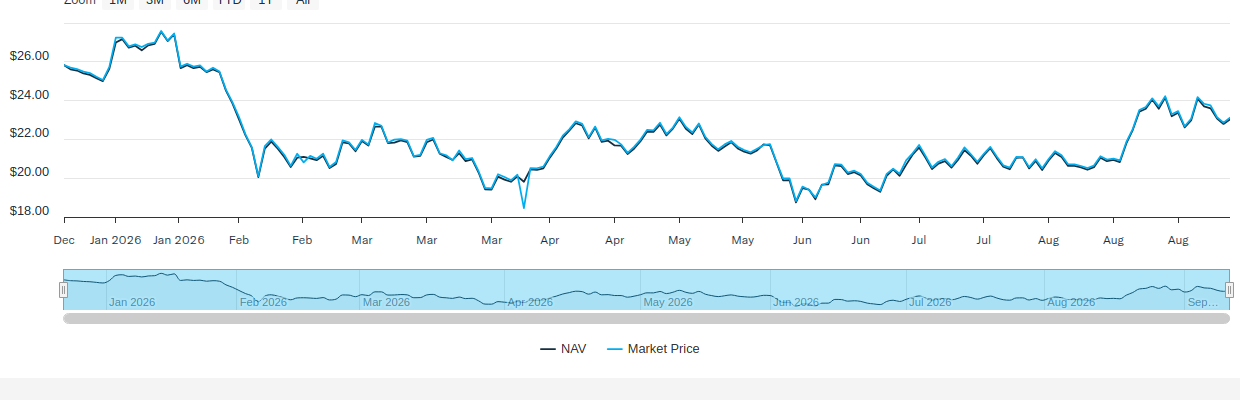Set chart zoom to 1M
This screenshot has width=1240, height=400.
tap(118, 3)
